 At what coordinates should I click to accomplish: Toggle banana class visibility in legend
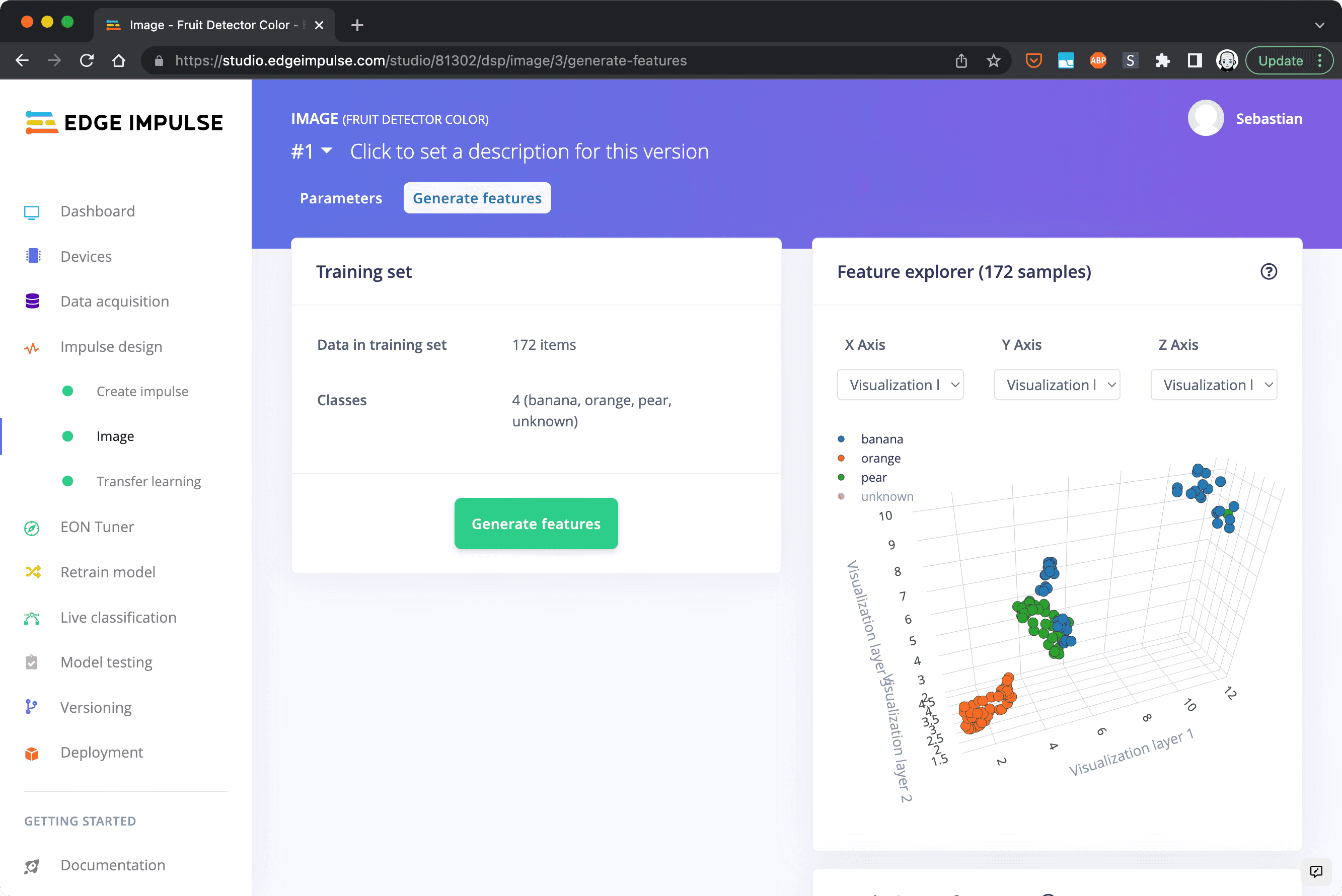tap(881, 439)
